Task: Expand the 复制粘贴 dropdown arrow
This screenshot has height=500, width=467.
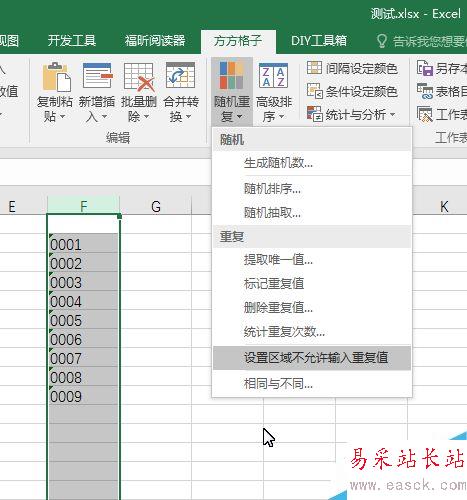Action: pos(62,117)
